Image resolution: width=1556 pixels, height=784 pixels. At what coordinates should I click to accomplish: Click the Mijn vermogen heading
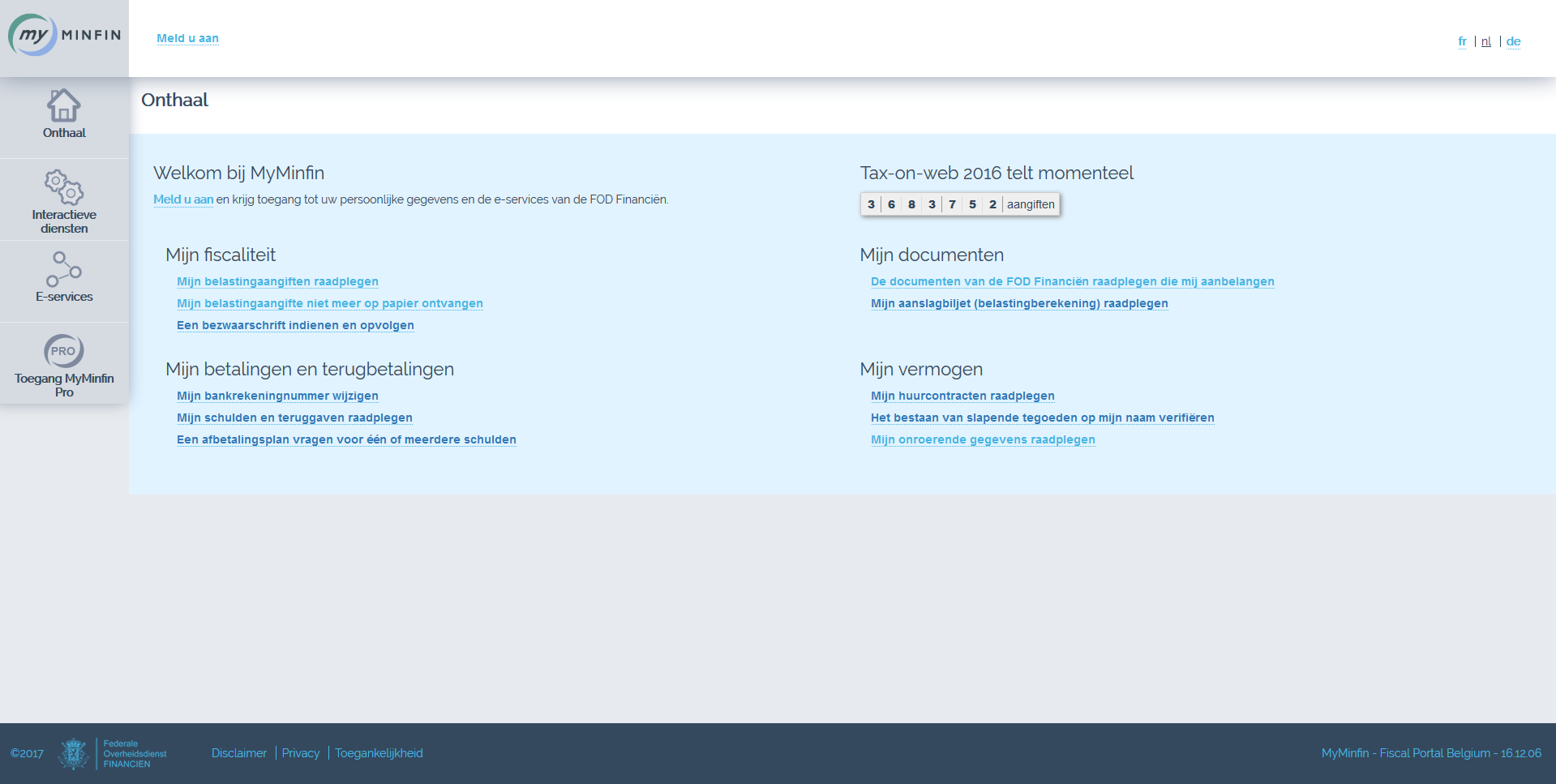tap(921, 369)
